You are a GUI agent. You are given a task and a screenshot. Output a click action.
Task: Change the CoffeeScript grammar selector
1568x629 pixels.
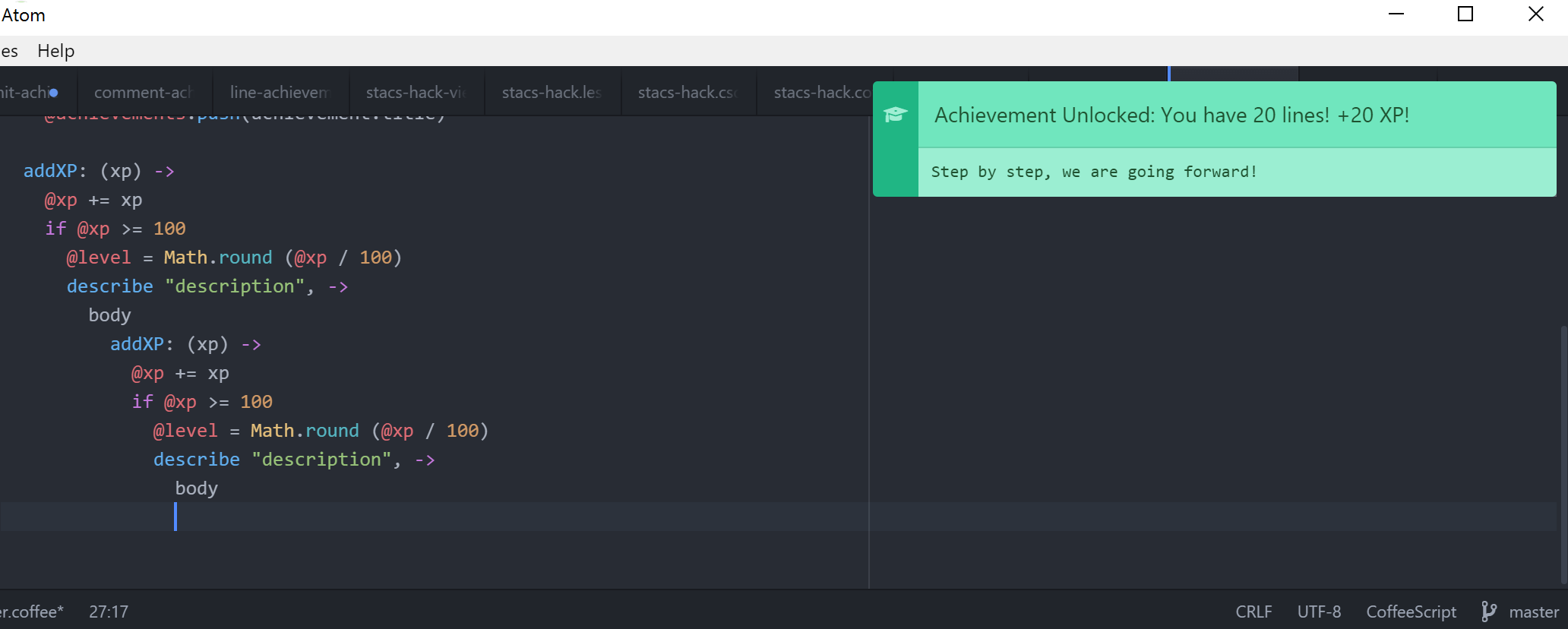[1412, 612]
